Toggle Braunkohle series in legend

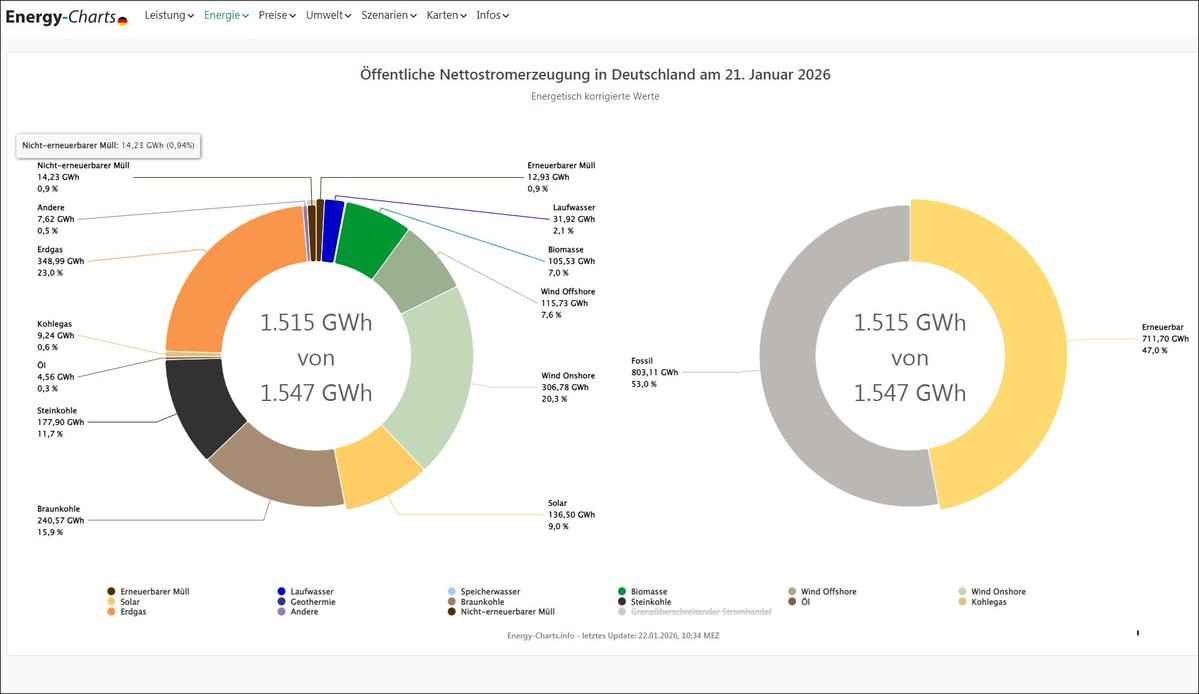click(482, 602)
